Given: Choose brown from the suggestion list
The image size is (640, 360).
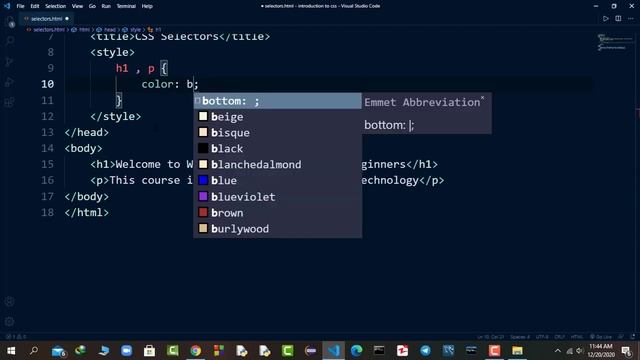Looking at the screenshot, I should point(278,213).
